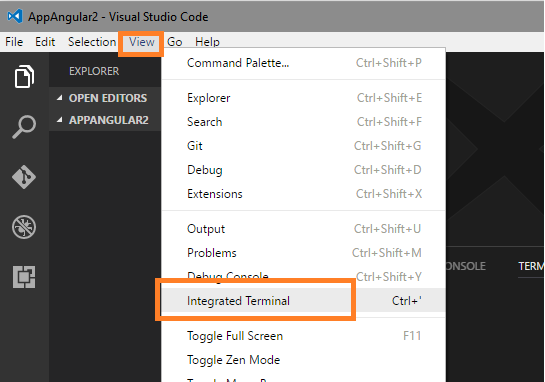Screen dimensions: 545x382
Task: Switch to the TERMINAL panel tab
Action: pos(531,266)
